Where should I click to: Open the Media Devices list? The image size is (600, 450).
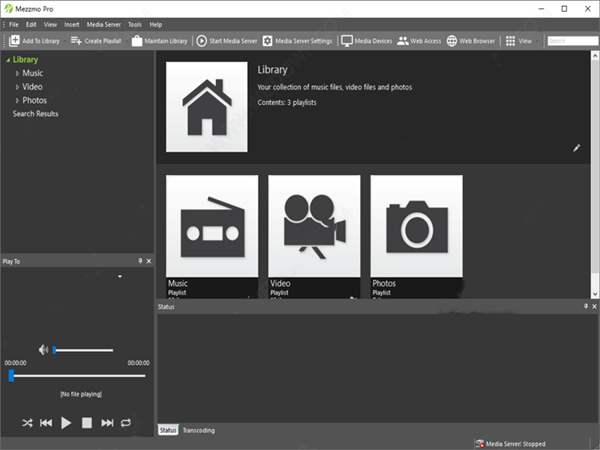[x=366, y=41]
